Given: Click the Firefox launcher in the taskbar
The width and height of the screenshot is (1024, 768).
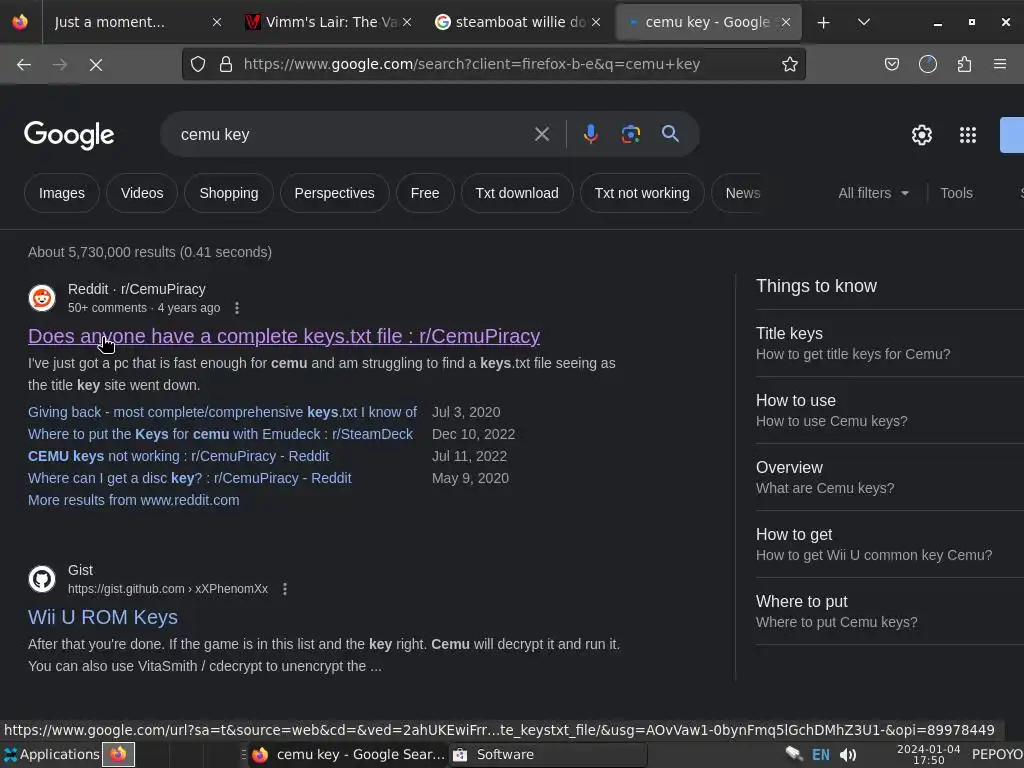Looking at the screenshot, I should 118,755.
